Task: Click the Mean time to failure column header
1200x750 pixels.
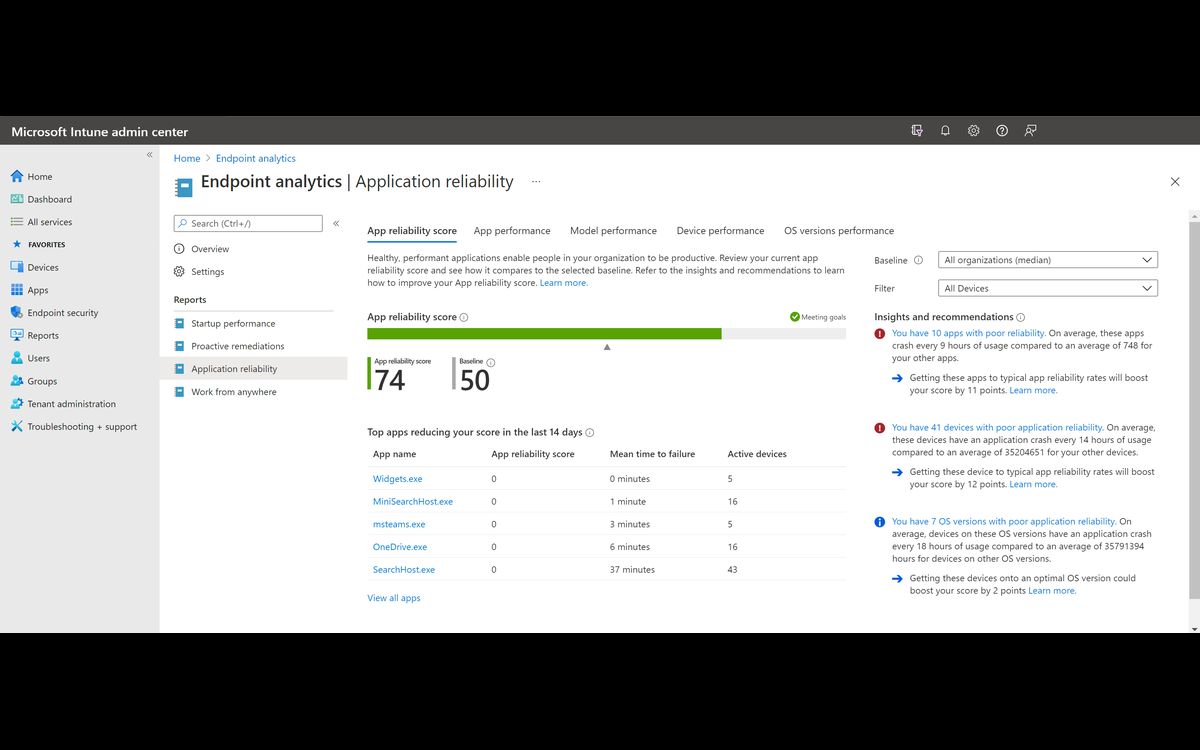Action: point(652,454)
